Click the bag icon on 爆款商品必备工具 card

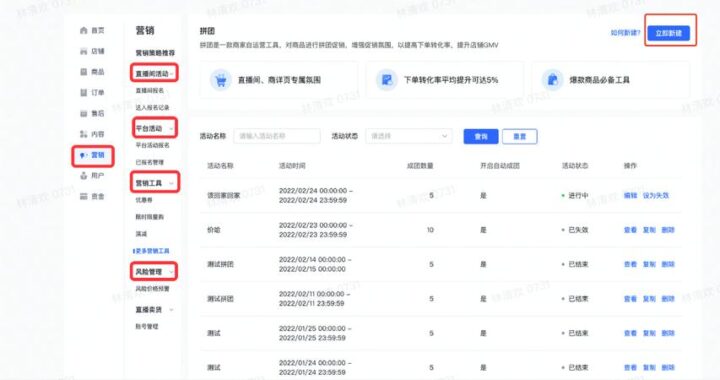(552, 80)
